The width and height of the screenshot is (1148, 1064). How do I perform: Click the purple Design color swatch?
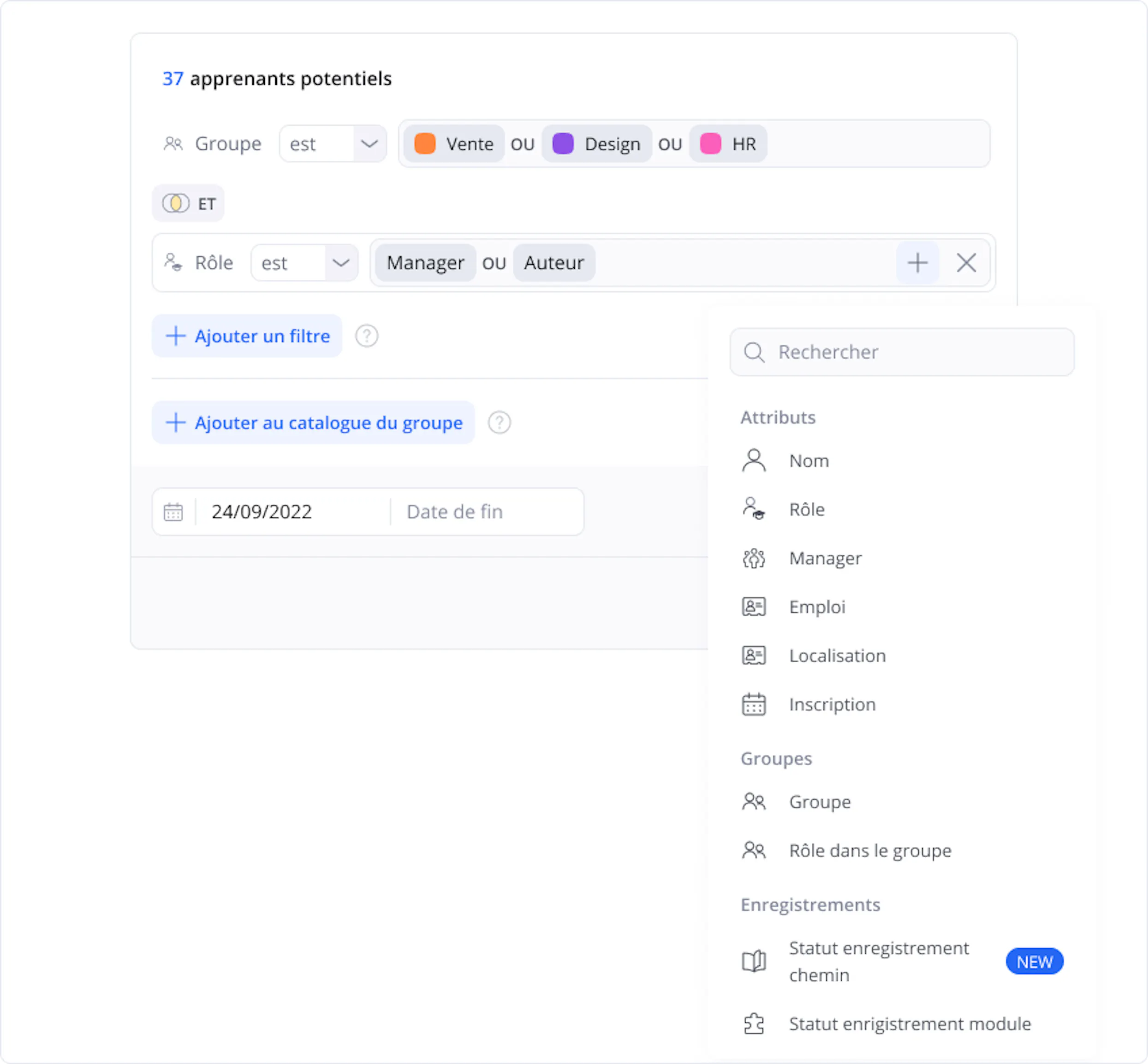(x=563, y=143)
